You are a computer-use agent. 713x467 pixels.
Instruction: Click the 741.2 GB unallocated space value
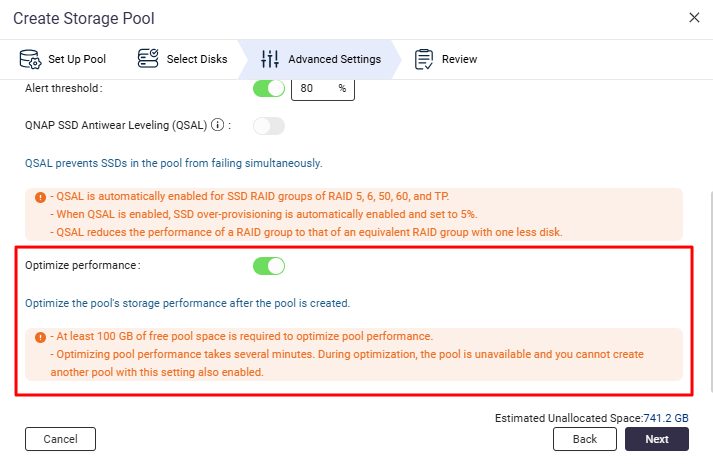(666, 416)
